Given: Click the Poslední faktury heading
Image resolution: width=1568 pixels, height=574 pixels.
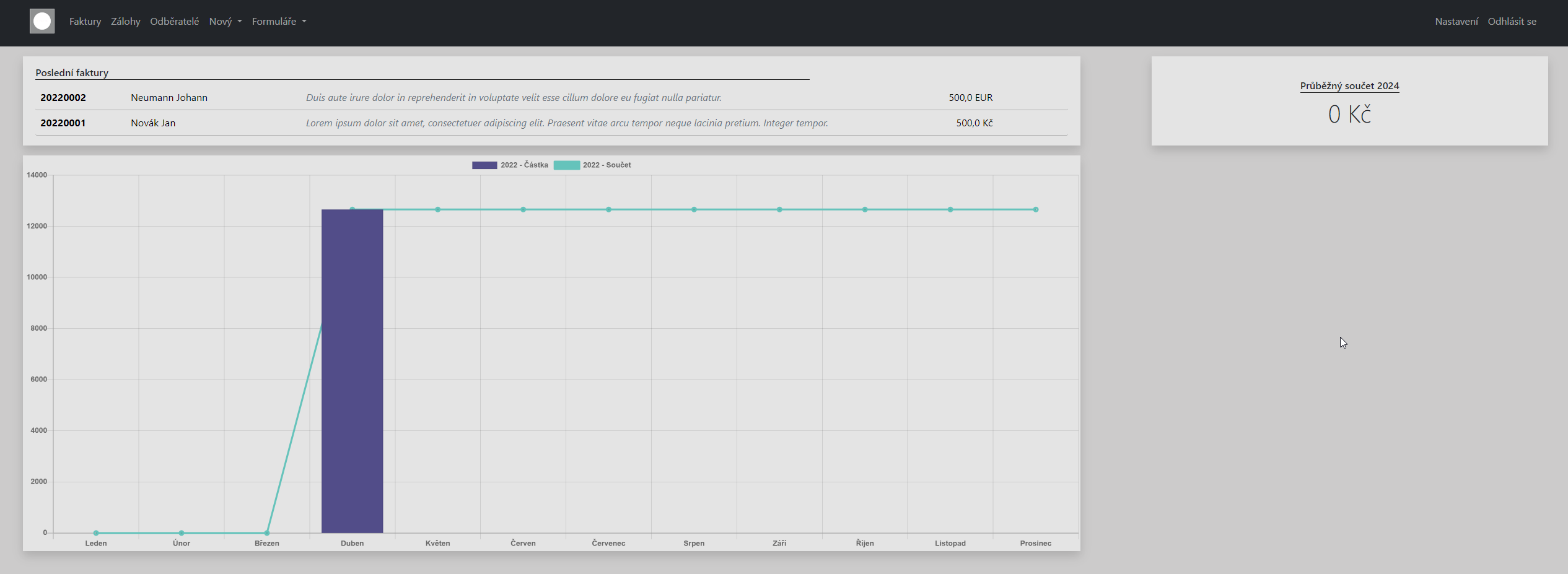Looking at the screenshot, I should [72, 72].
